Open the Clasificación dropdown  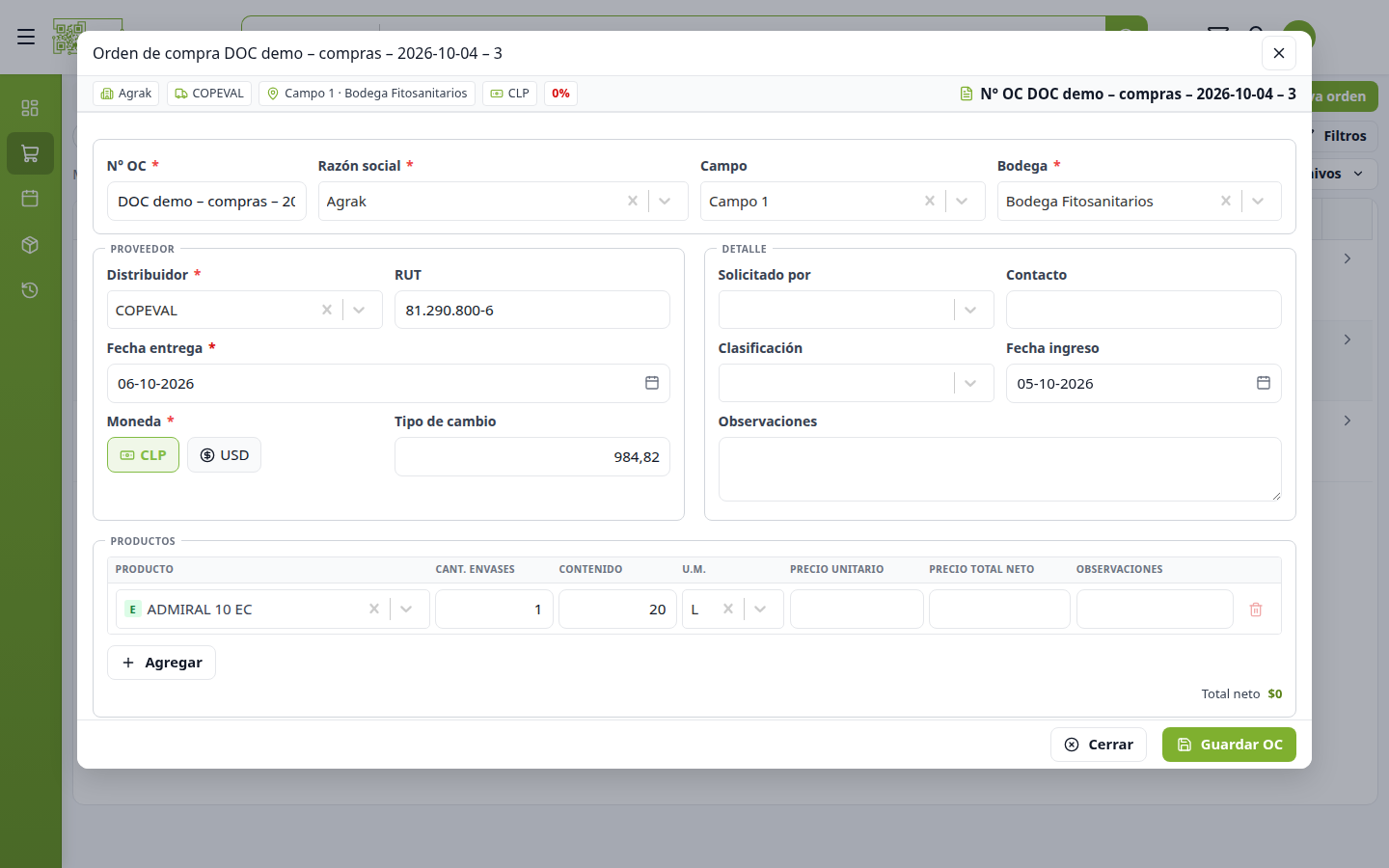tap(971, 383)
